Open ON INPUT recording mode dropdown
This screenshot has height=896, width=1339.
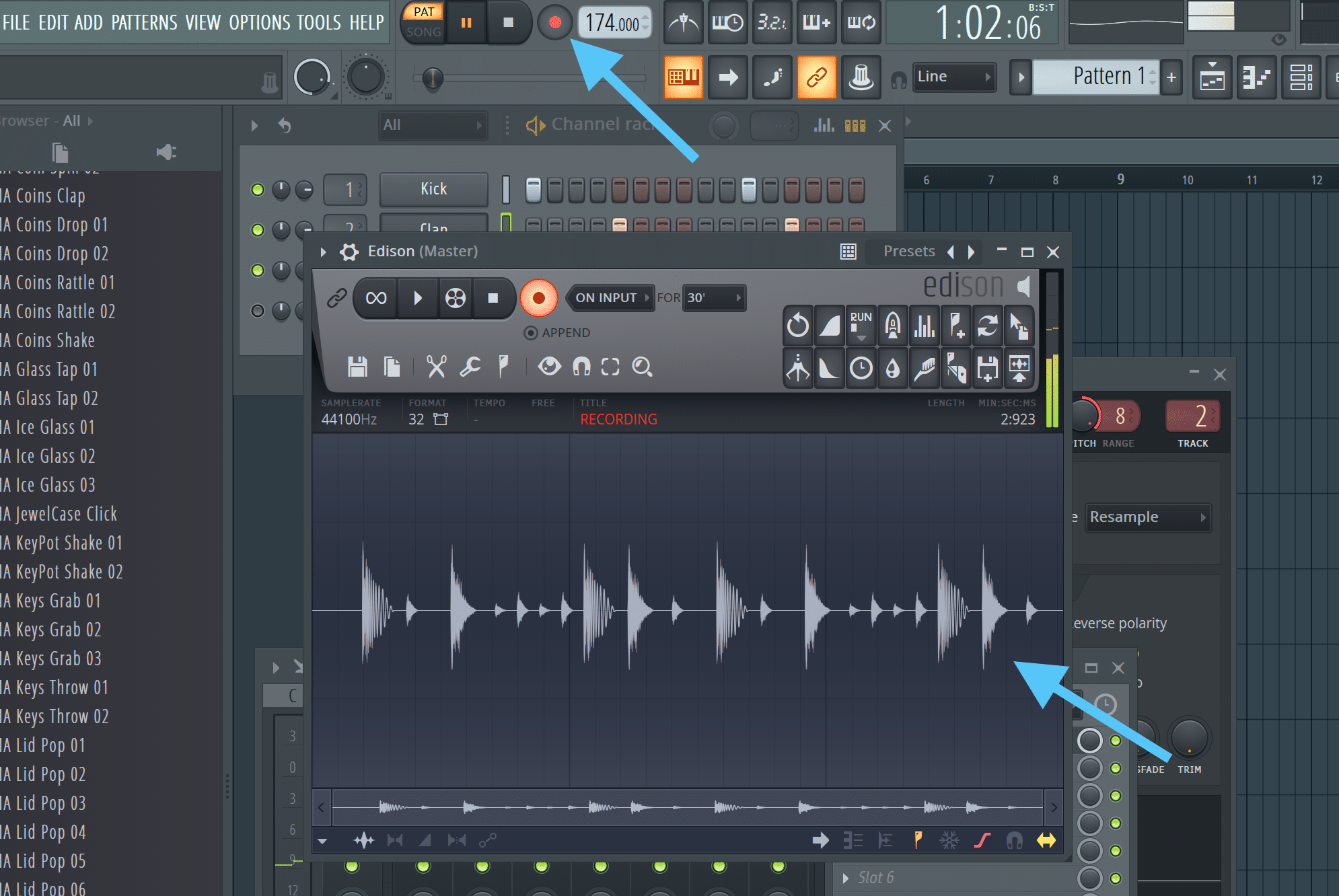(x=611, y=297)
